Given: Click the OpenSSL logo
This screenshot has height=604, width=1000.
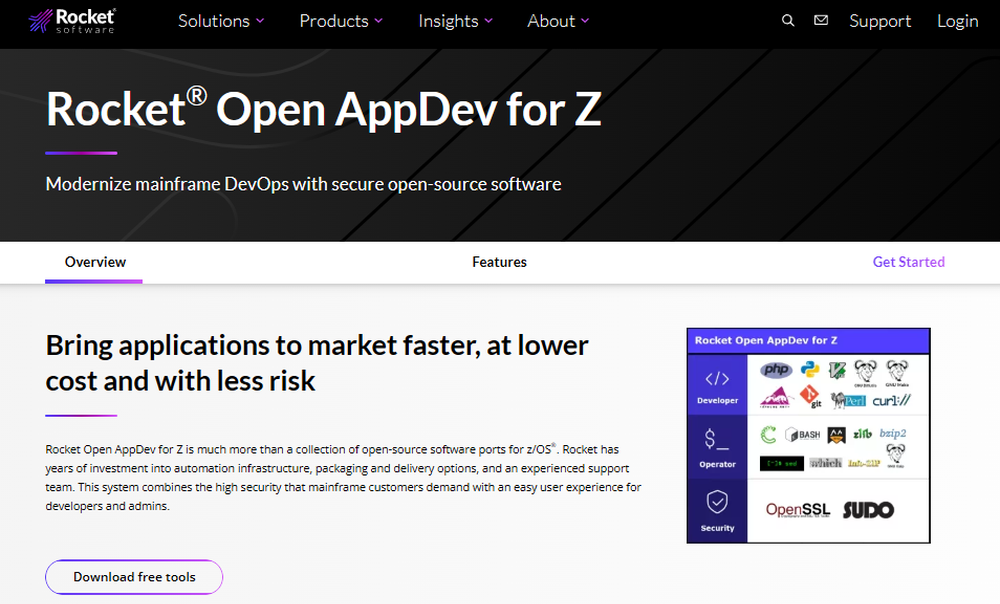Looking at the screenshot, I should [x=798, y=510].
